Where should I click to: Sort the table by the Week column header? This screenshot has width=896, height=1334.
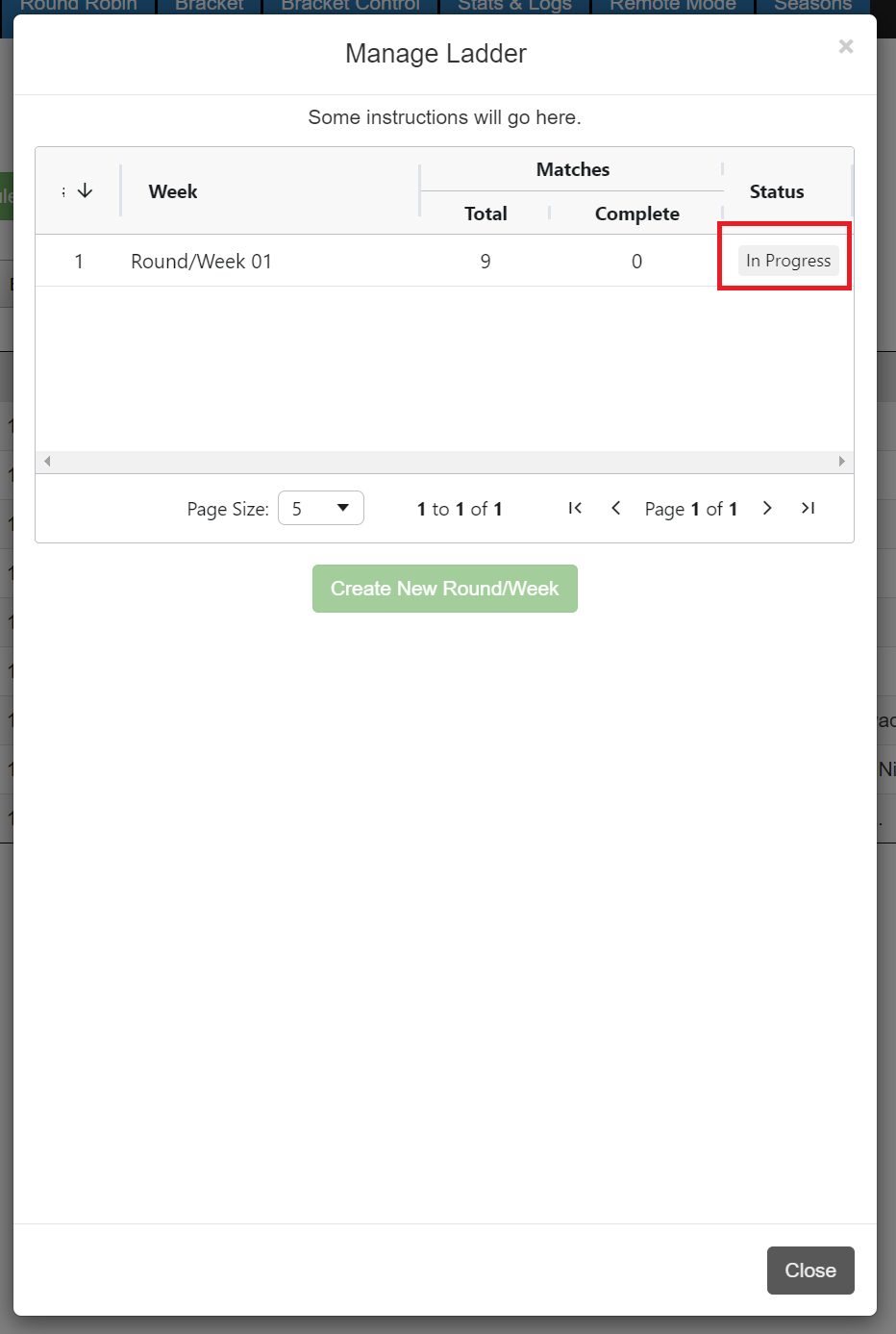173,191
